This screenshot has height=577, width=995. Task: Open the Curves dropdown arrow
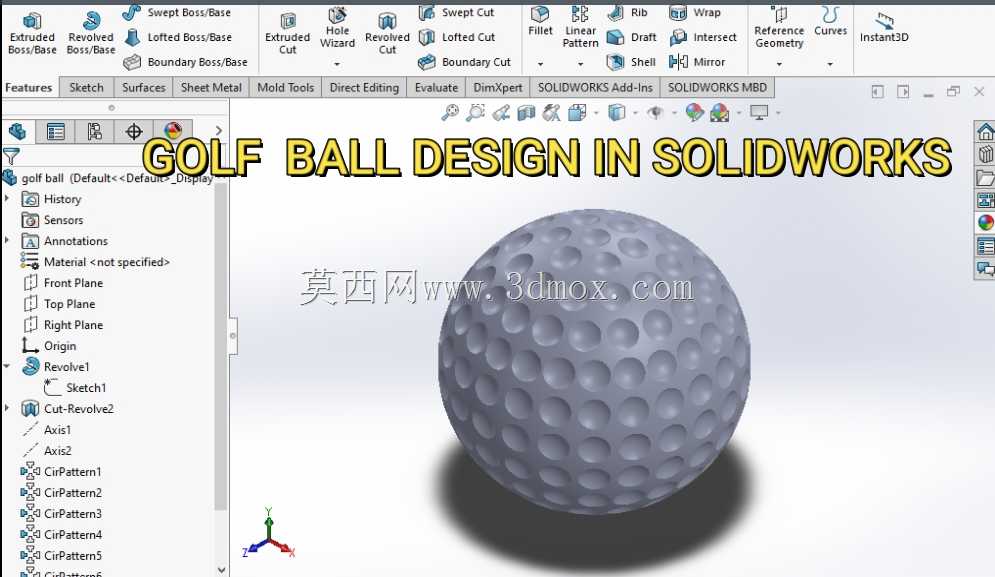point(830,63)
